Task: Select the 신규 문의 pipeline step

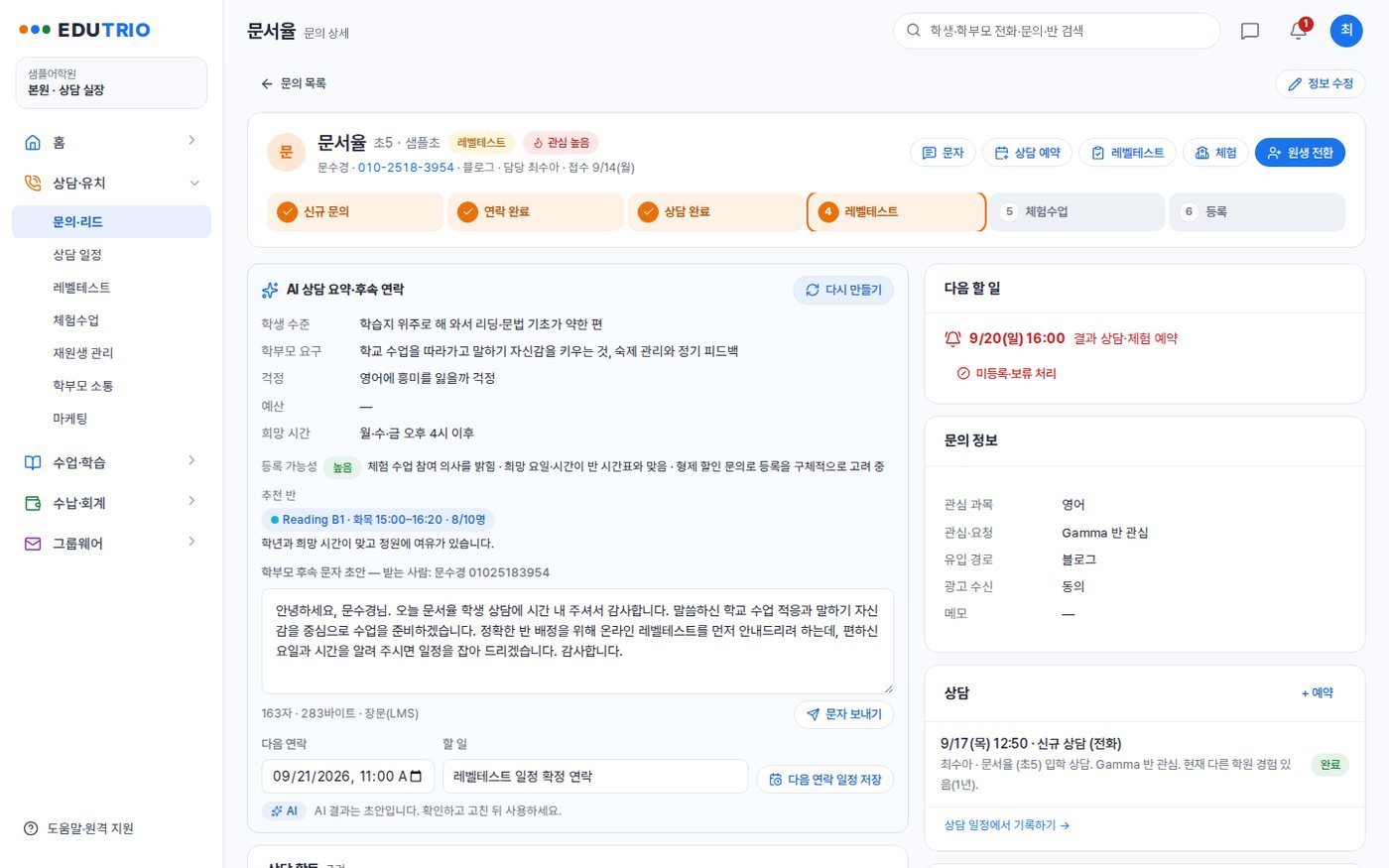Action: [x=355, y=211]
